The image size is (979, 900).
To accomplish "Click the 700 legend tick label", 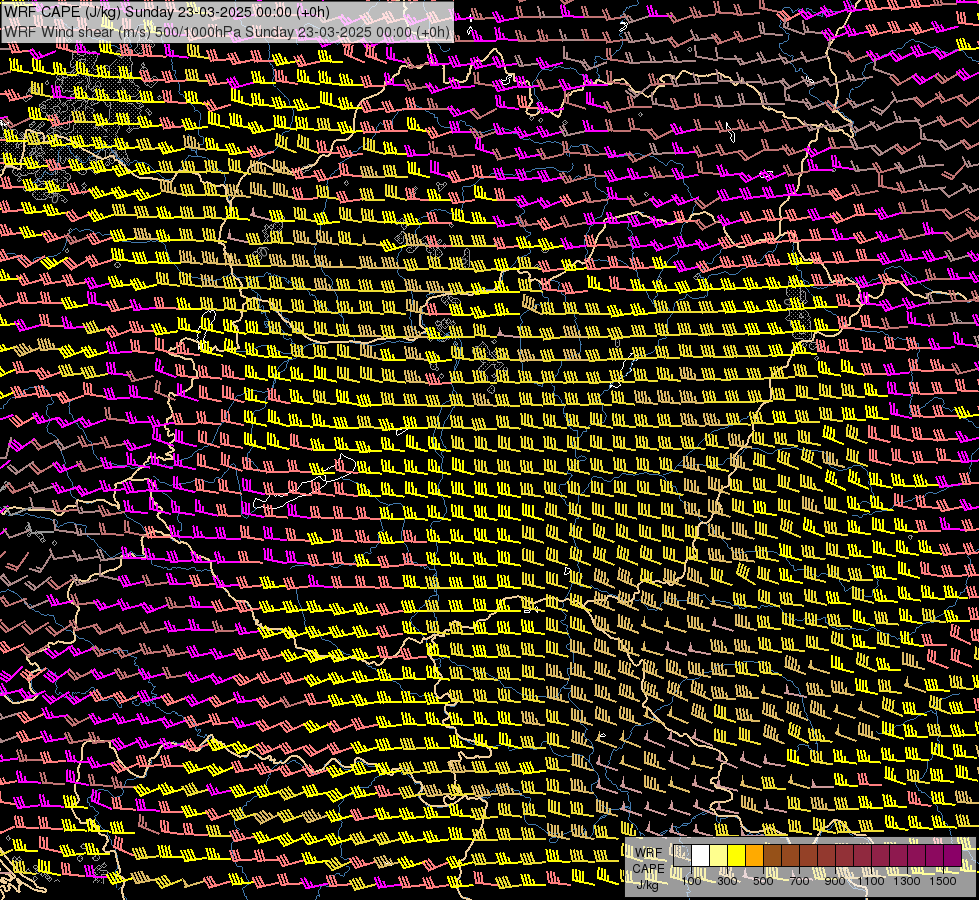I will (x=799, y=881).
